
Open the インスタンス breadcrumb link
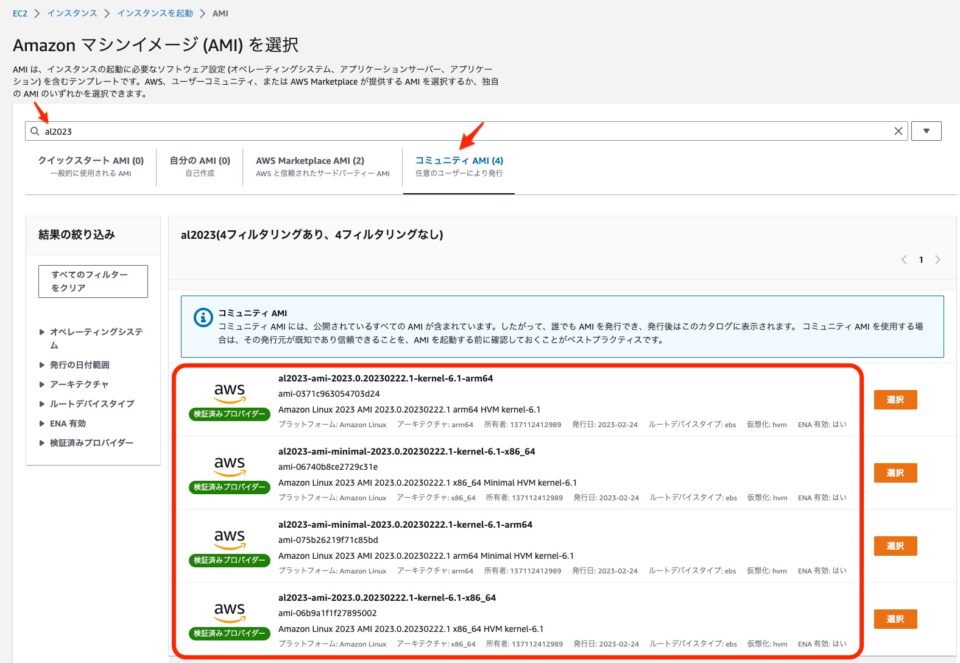coord(70,13)
